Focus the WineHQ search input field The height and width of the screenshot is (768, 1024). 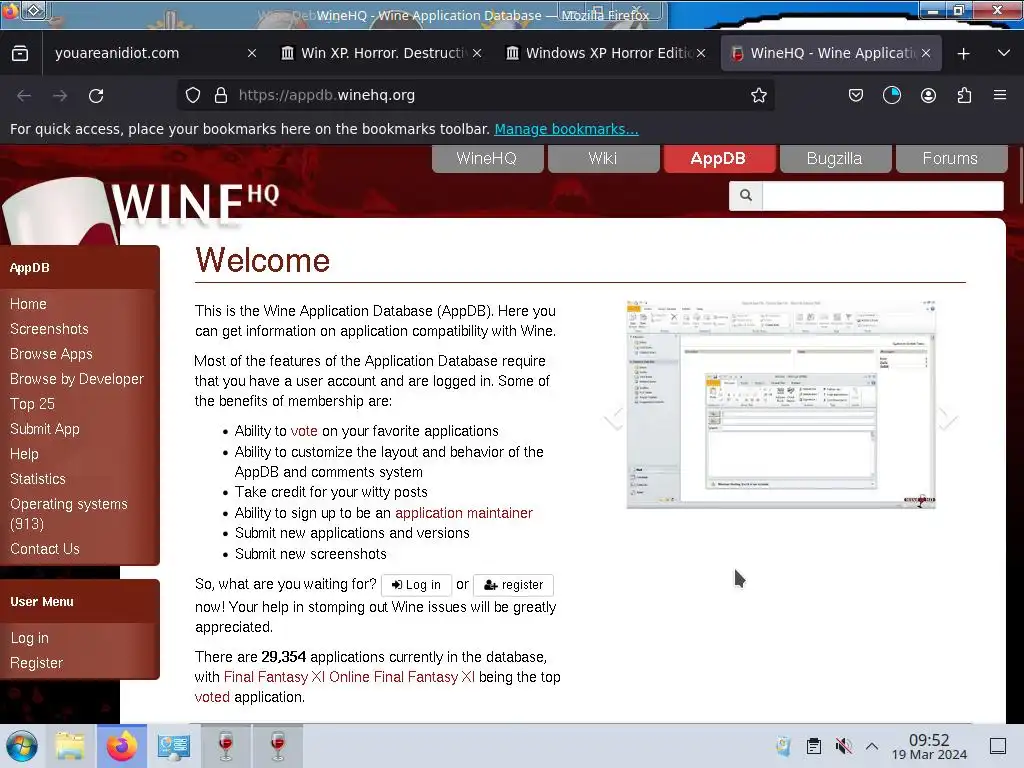(882, 195)
